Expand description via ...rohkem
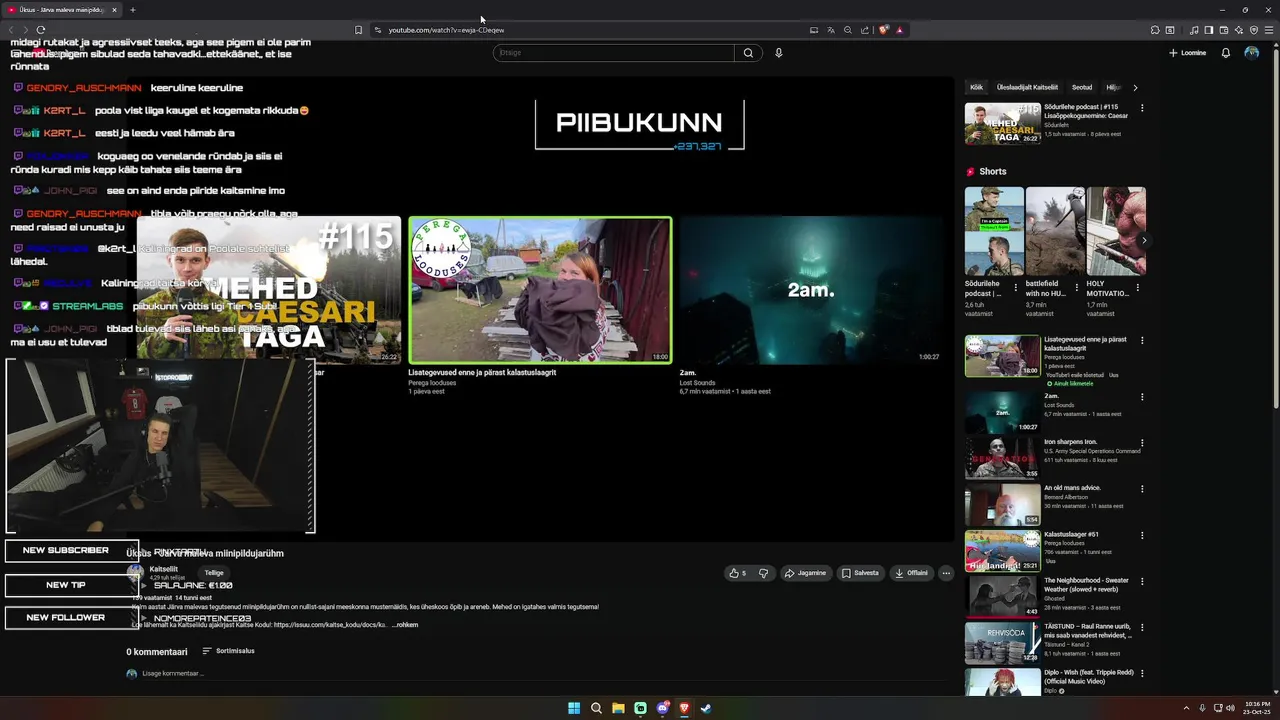Image resolution: width=1280 pixels, height=720 pixels. click(x=405, y=625)
